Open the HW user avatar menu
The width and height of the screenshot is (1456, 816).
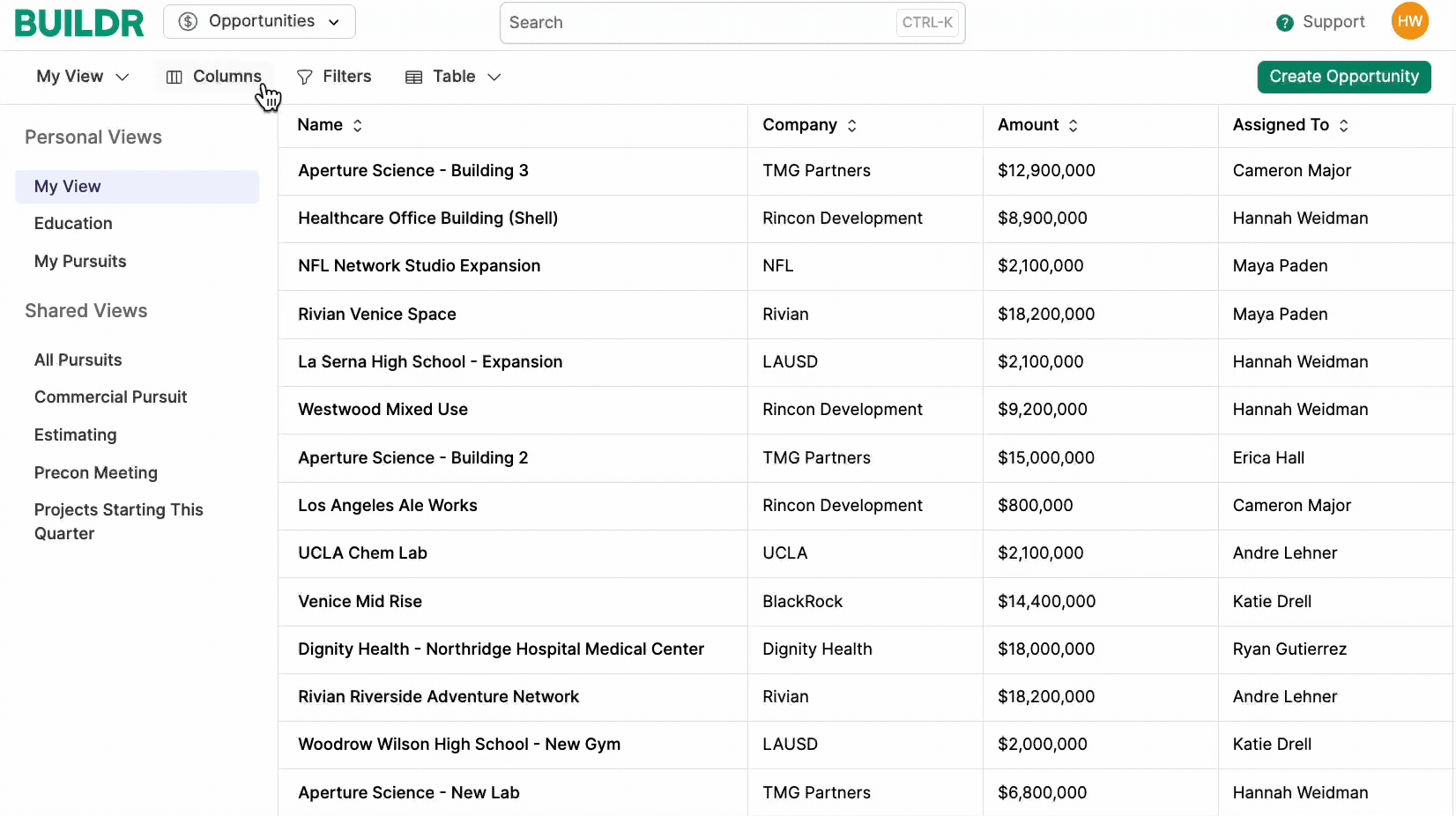[x=1409, y=21]
